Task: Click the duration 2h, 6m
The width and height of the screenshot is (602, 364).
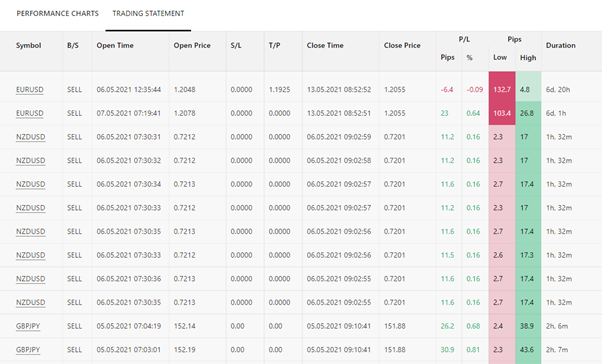Action: click(557, 326)
